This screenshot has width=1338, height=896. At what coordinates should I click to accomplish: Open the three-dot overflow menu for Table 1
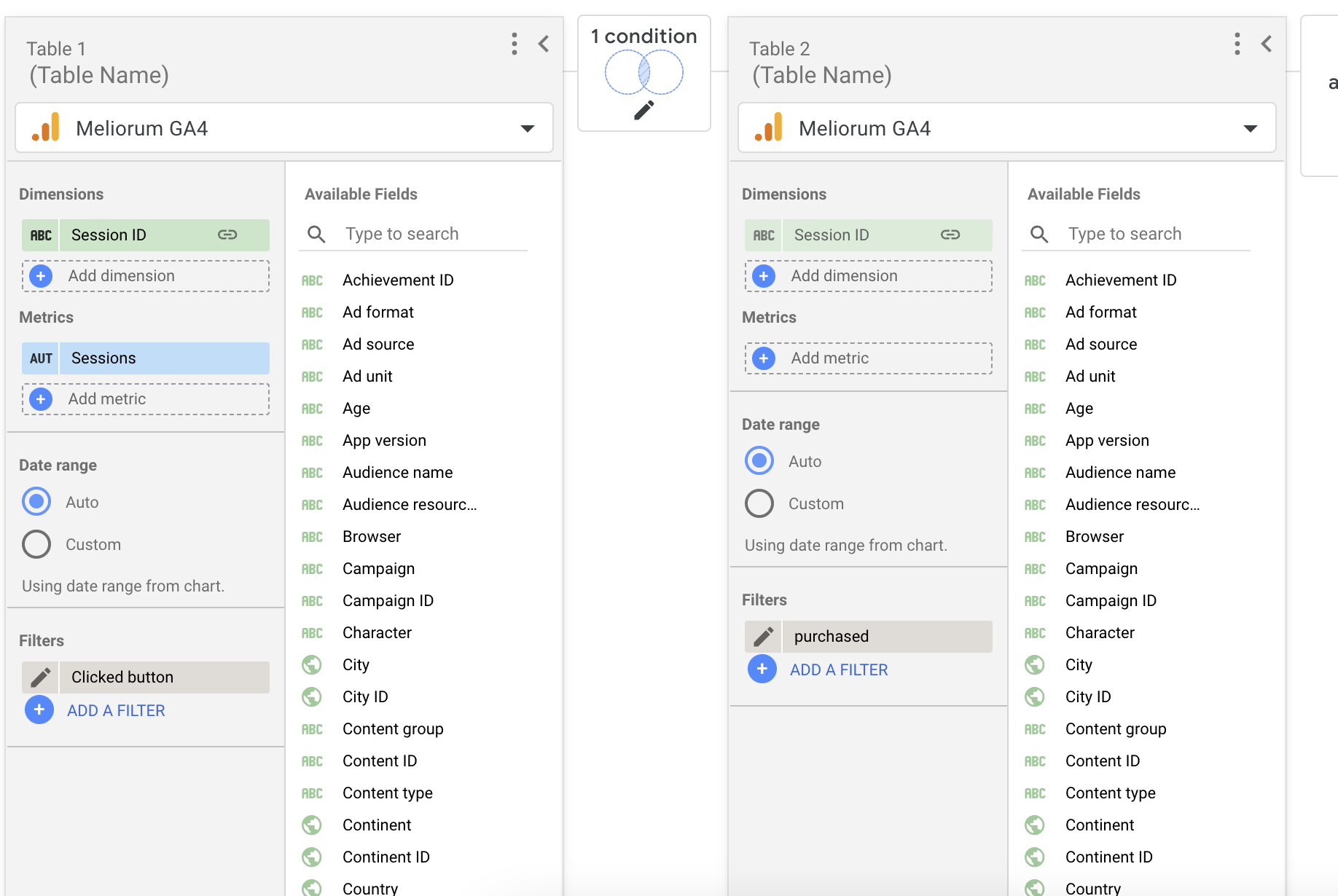pos(515,44)
